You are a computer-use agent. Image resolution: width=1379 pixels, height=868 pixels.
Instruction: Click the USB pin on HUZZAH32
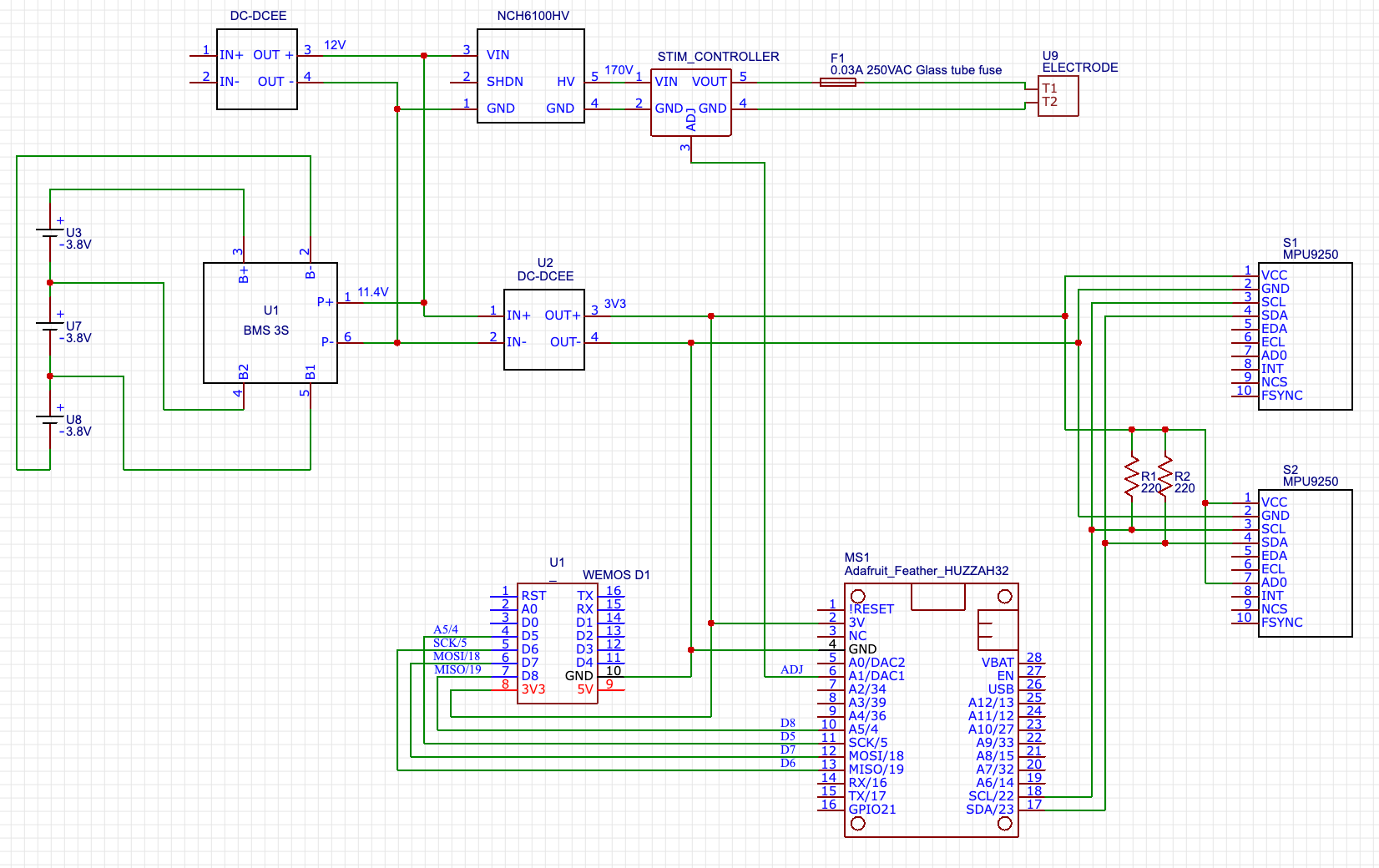(x=1001, y=689)
